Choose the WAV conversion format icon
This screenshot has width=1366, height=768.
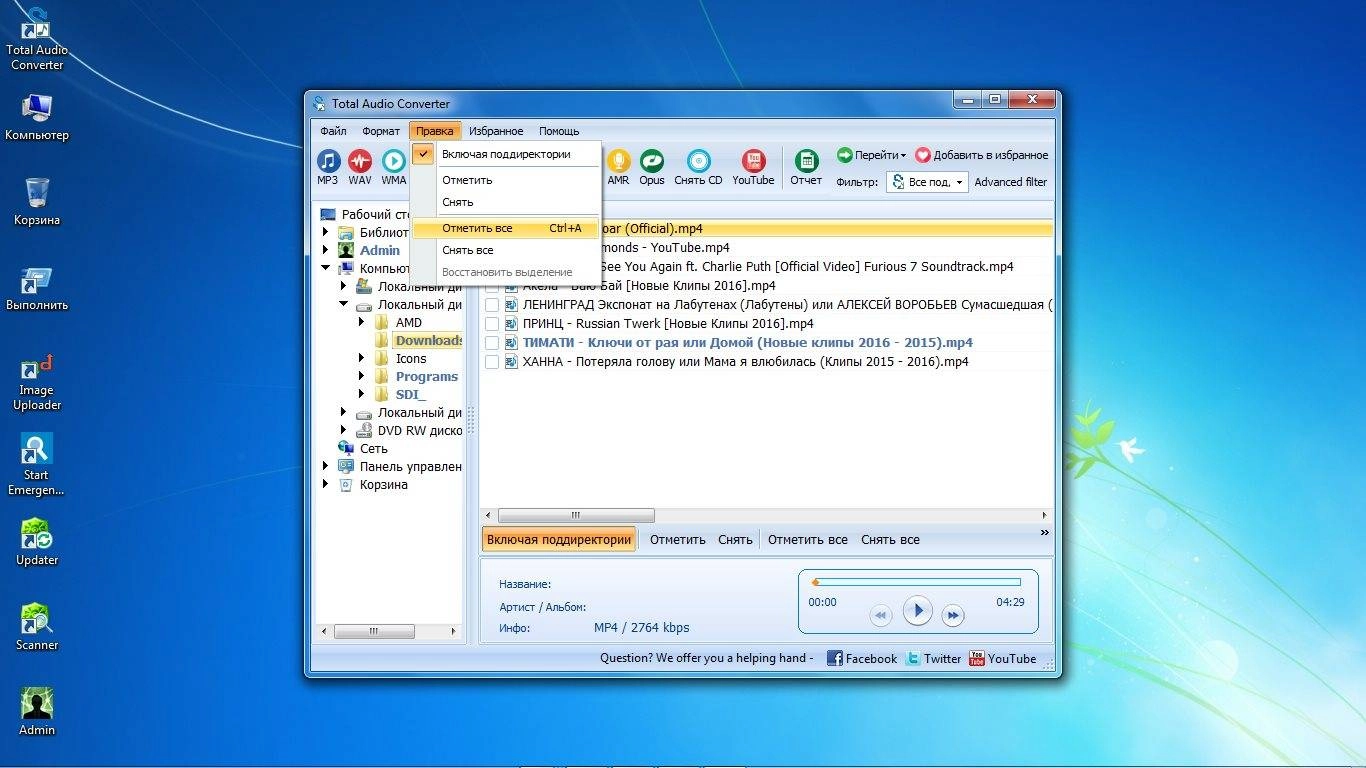click(360, 167)
